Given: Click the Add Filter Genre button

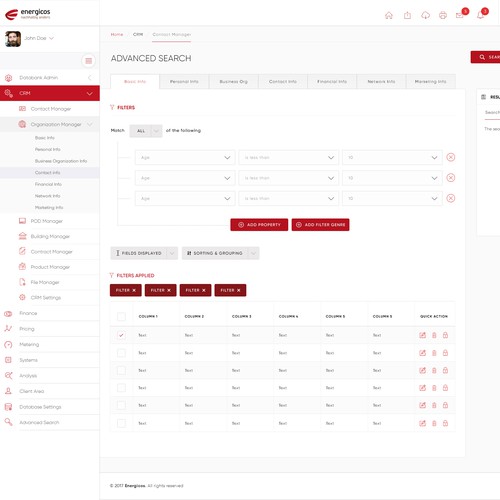Looking at the screenshot, I should point(320,225).
